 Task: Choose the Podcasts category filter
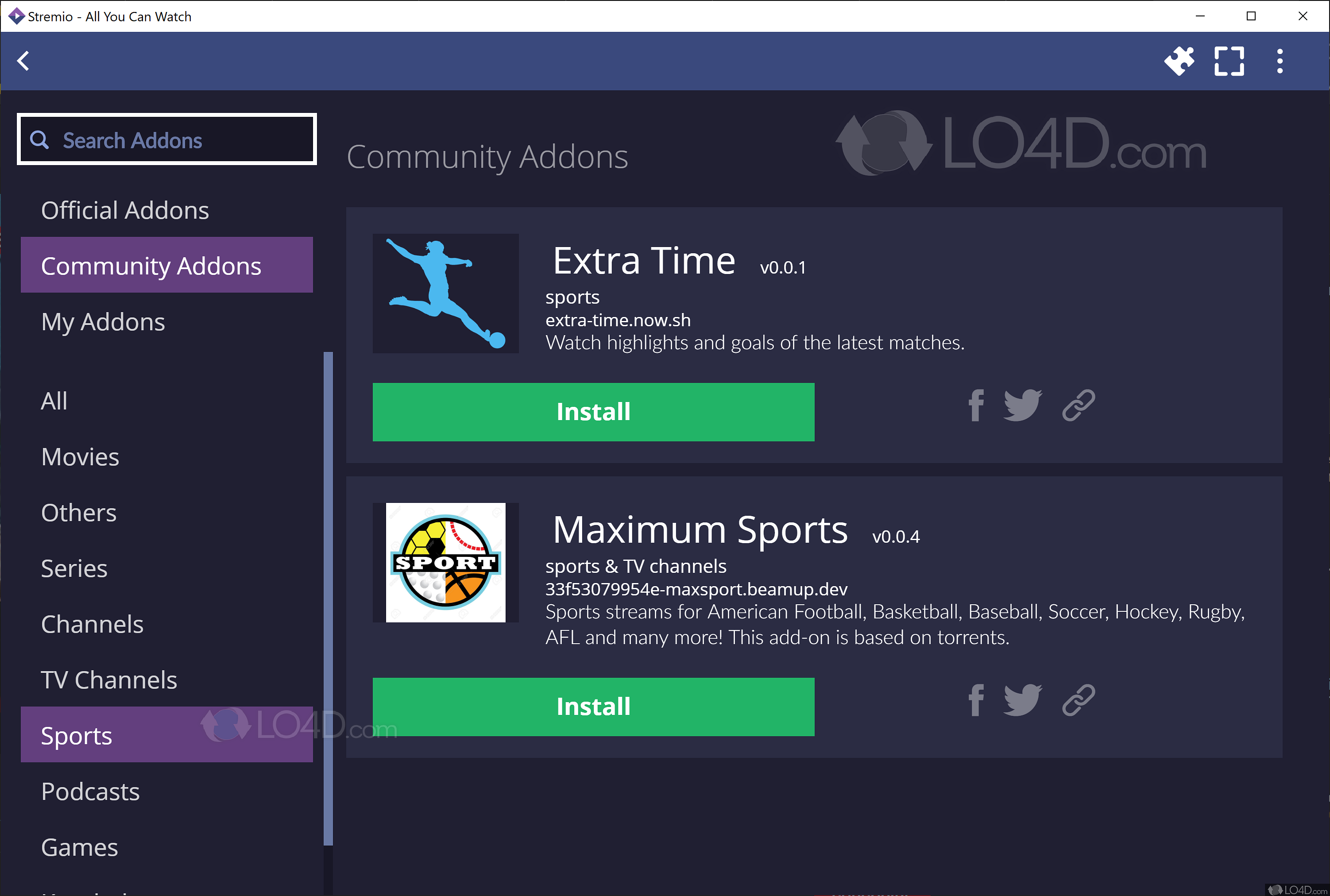click(90, 792)
